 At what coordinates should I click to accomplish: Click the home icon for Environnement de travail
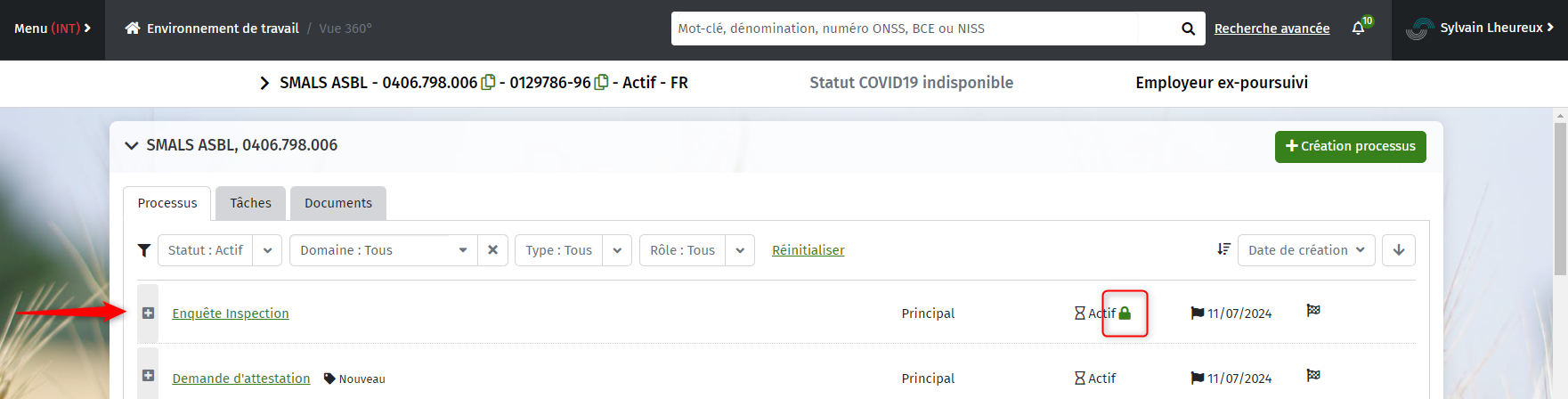click(x=133, y=28)
